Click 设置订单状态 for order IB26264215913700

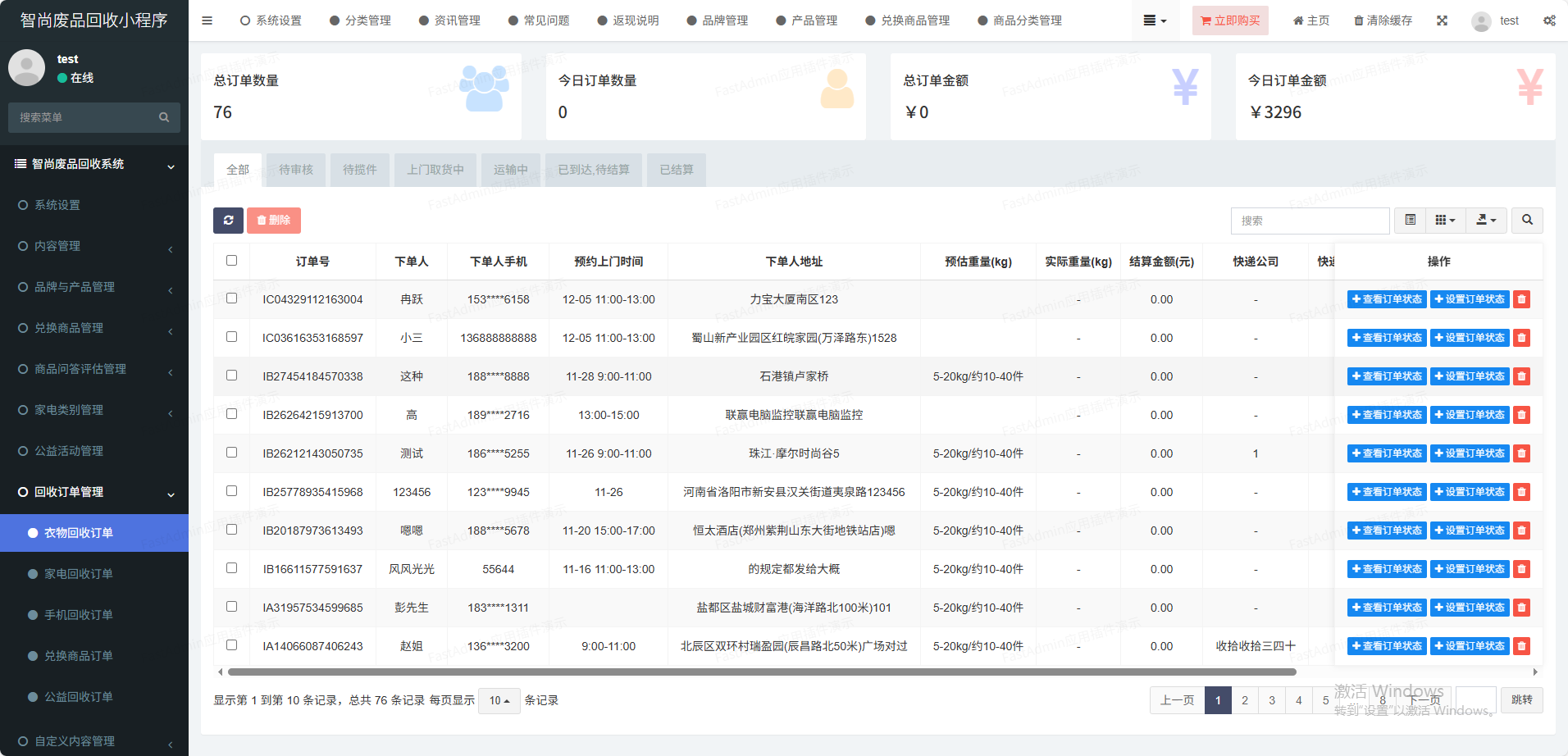1470,415
